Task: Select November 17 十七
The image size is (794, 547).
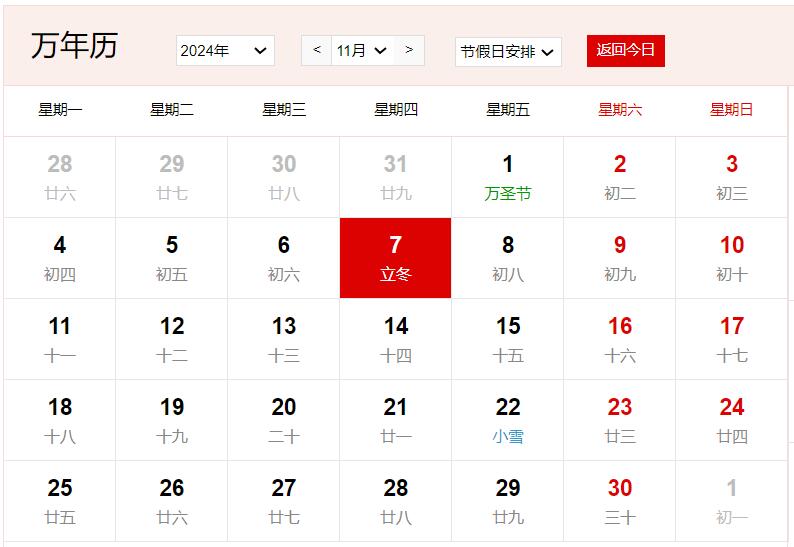Action: pyautogui.click(x=731, y=339)
